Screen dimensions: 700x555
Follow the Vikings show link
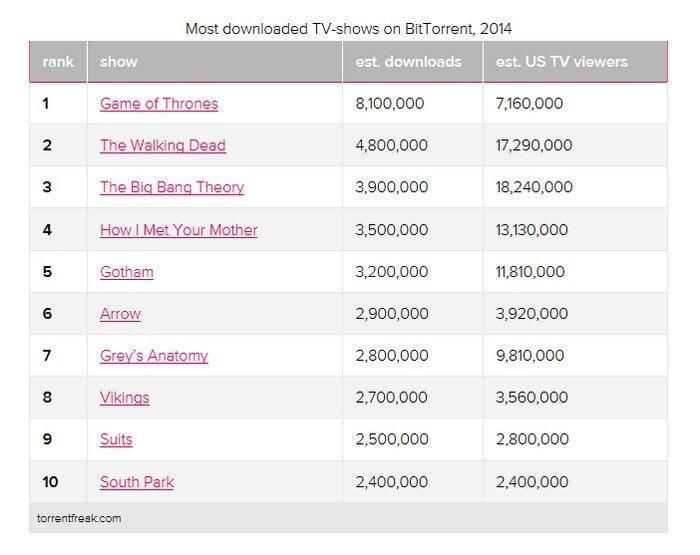124,397
